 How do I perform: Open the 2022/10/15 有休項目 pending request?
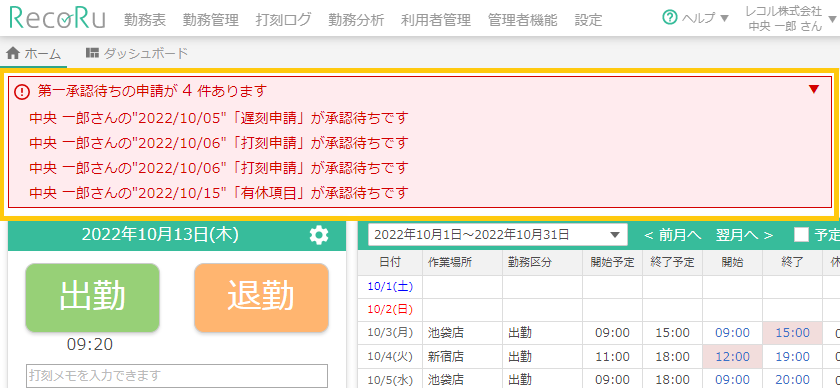(219, 192)
